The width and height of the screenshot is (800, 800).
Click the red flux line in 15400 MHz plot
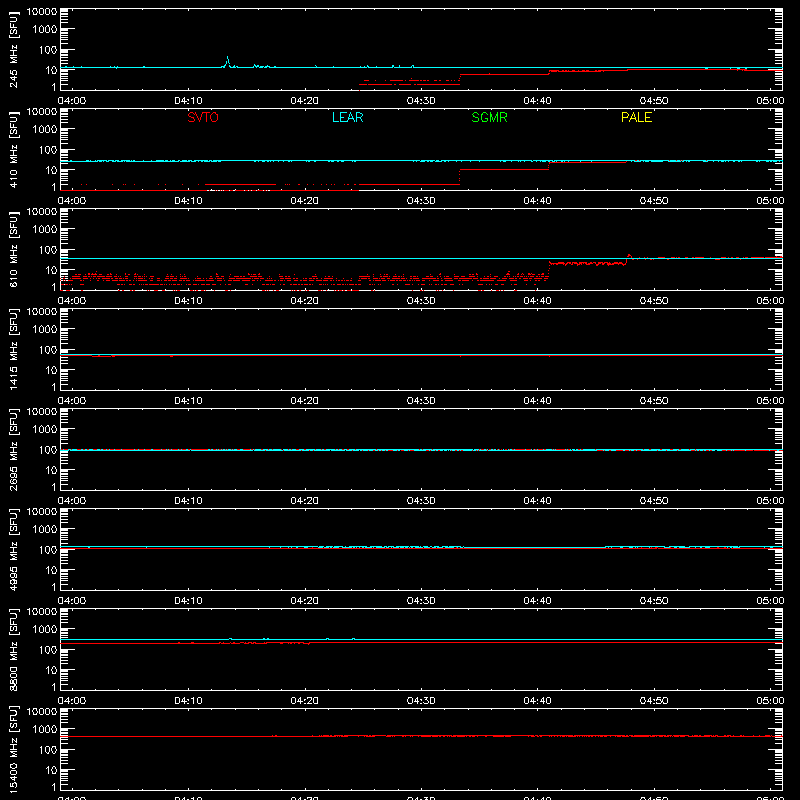coord(421,736)
